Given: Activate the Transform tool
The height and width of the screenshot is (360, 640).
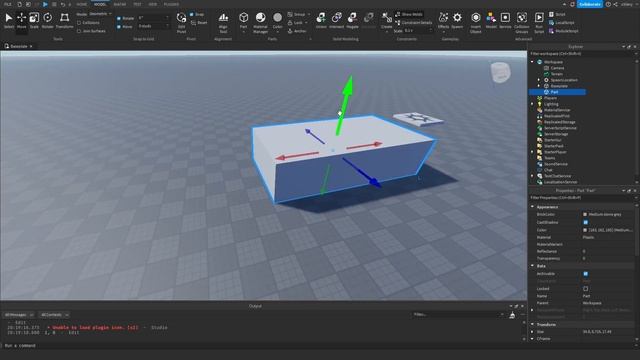Looking at the screenshot, I should [64, 20].
